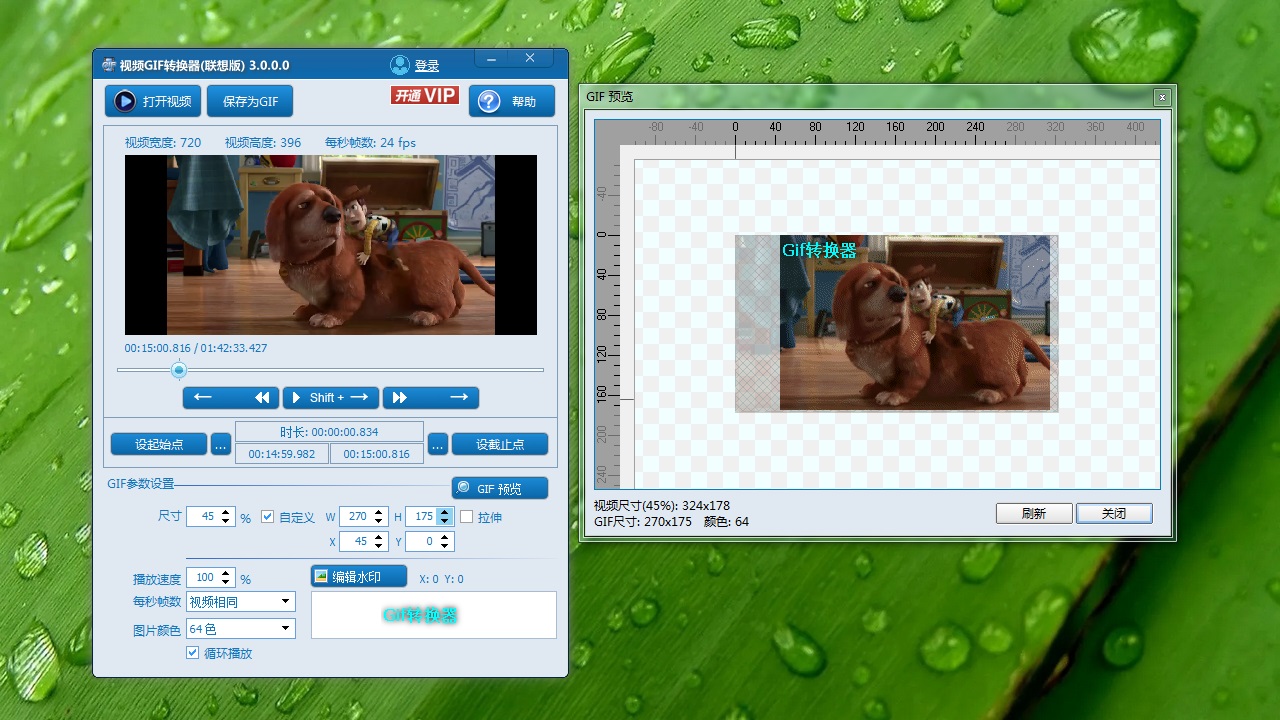Open the 开通VIP upgrade badge

(x=424, y=95)
